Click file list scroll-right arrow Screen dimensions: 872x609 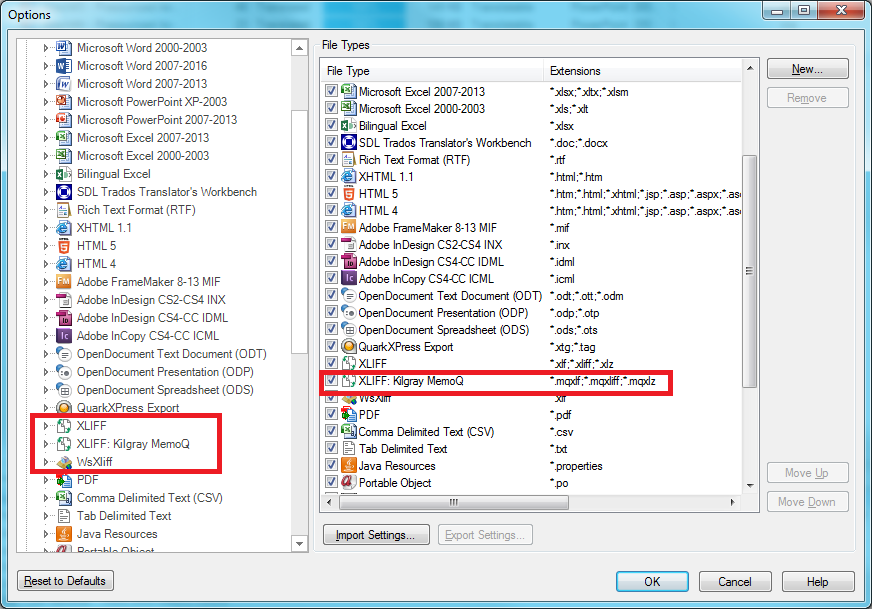point(733,502)
